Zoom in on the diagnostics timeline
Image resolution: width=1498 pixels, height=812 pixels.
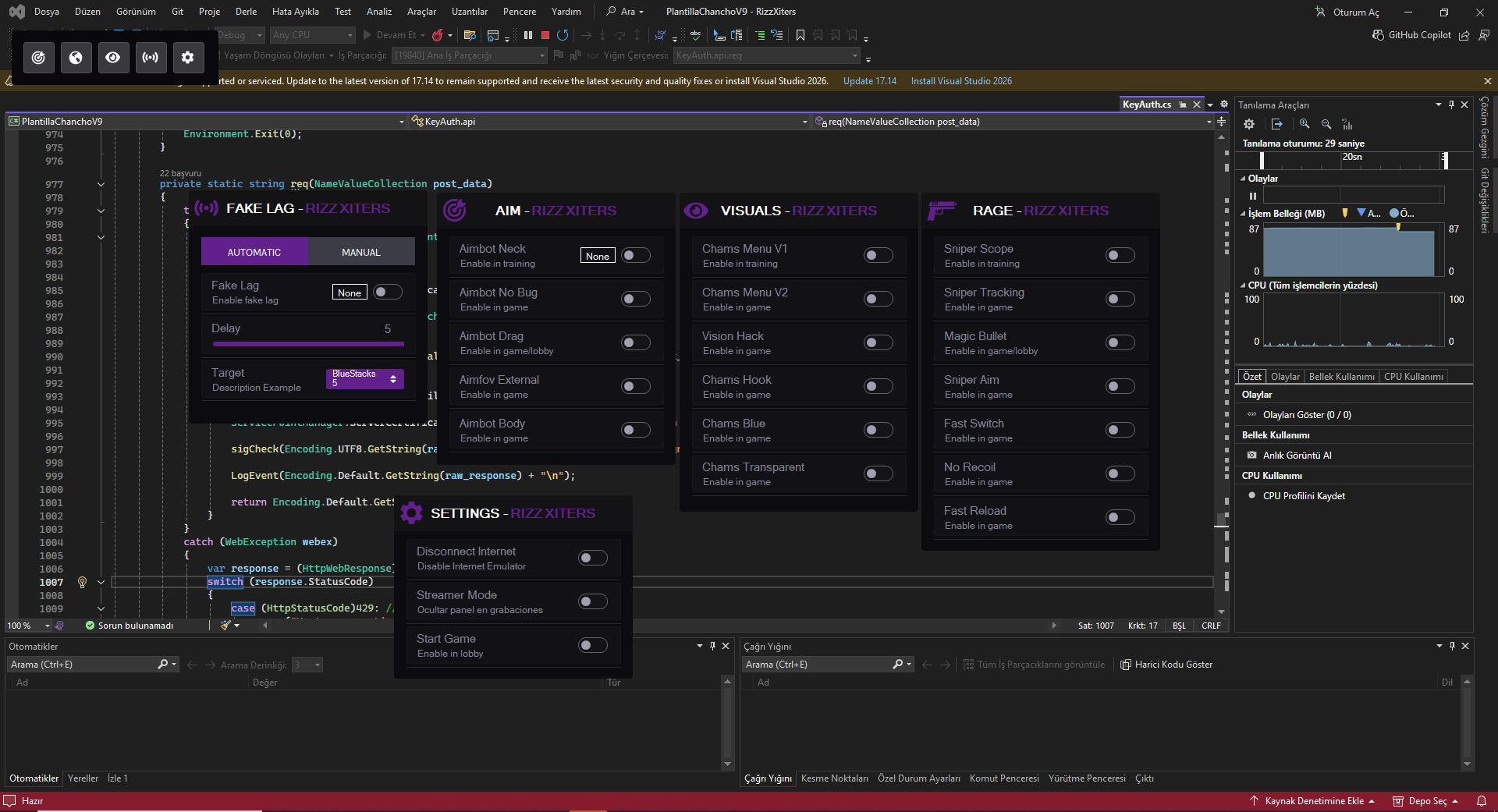click(x=1305, y=124)
